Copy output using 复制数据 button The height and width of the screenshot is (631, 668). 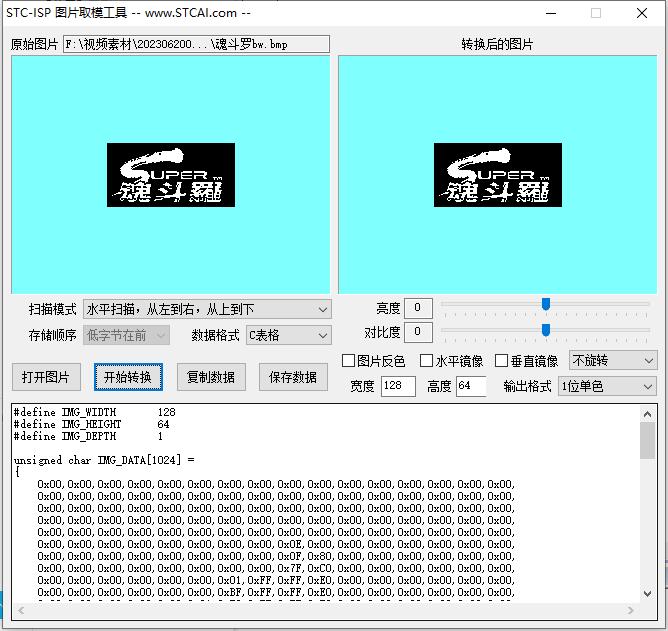pos(211,377)
